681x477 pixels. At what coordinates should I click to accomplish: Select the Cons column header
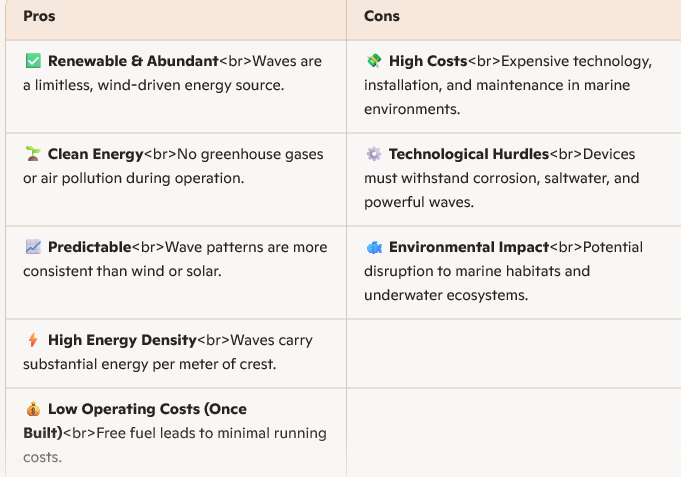(x=382, y=17)
